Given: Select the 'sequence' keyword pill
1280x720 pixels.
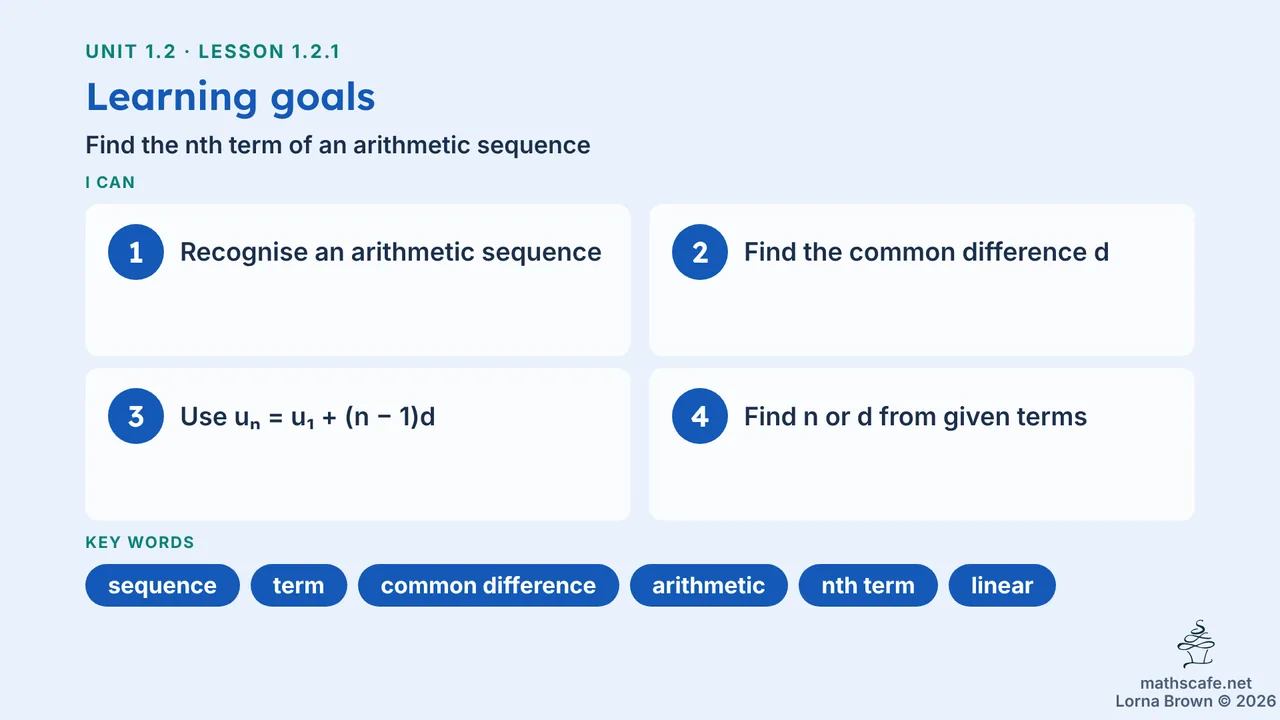Looking at the screenshot, I should pyautogui.click(x=163, y=585).
